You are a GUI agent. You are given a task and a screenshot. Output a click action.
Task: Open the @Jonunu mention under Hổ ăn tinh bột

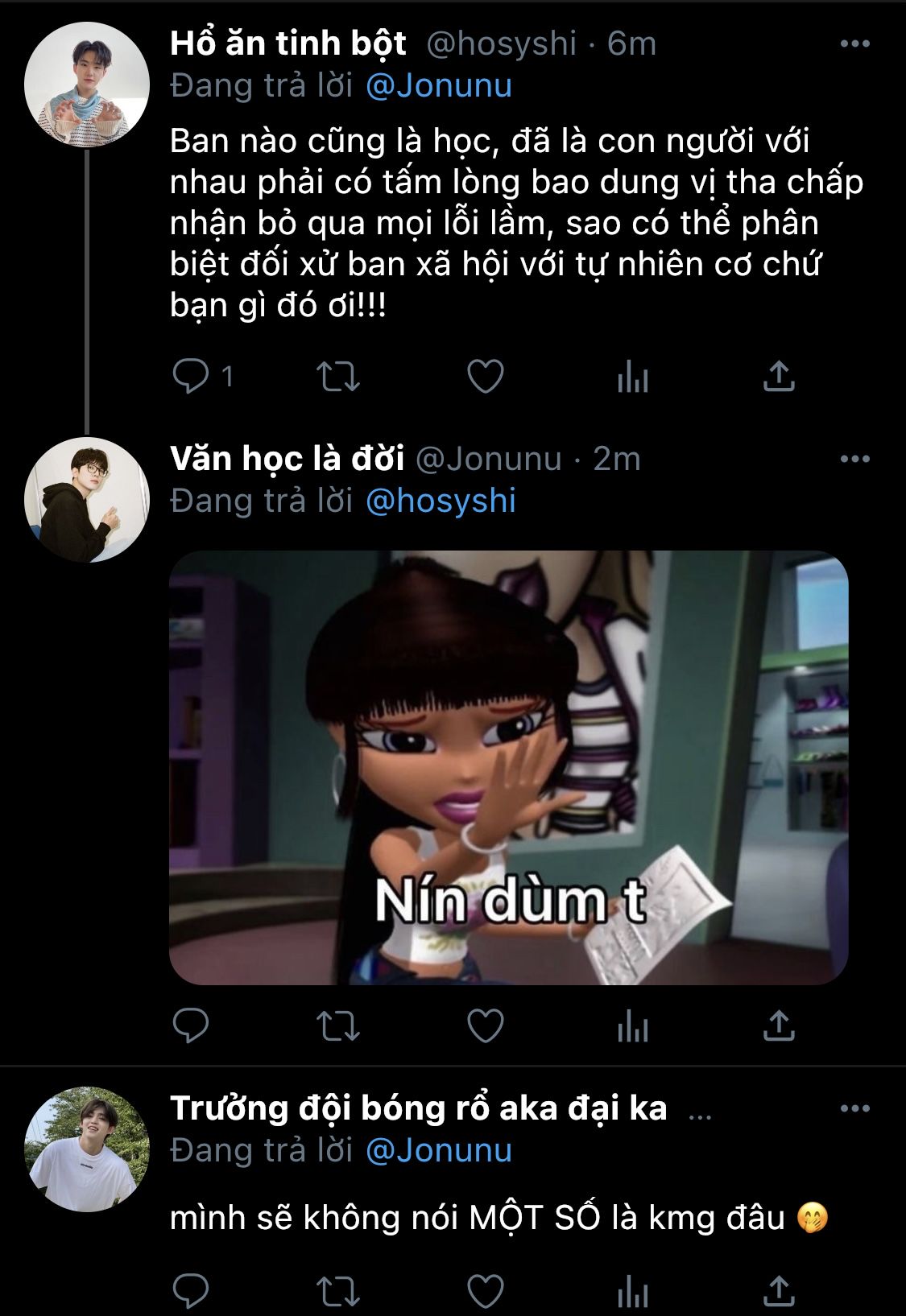pyautogui.click(x=439, y=86)
